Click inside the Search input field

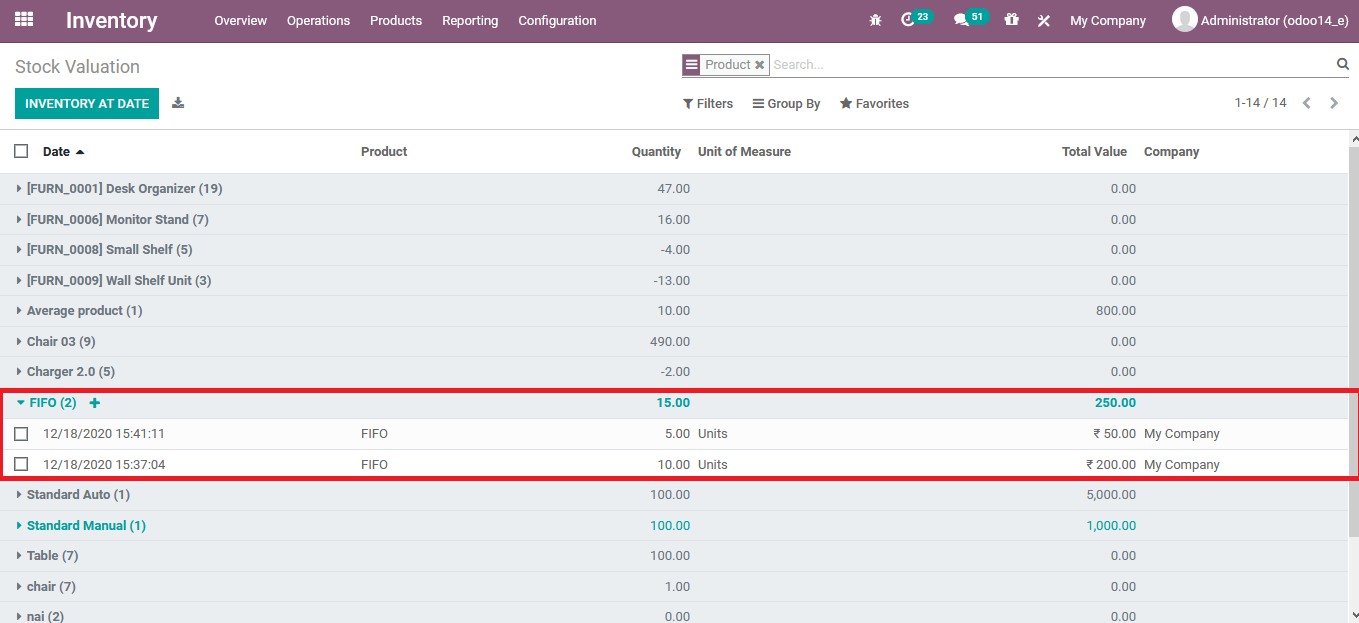tap(1050, 65)
